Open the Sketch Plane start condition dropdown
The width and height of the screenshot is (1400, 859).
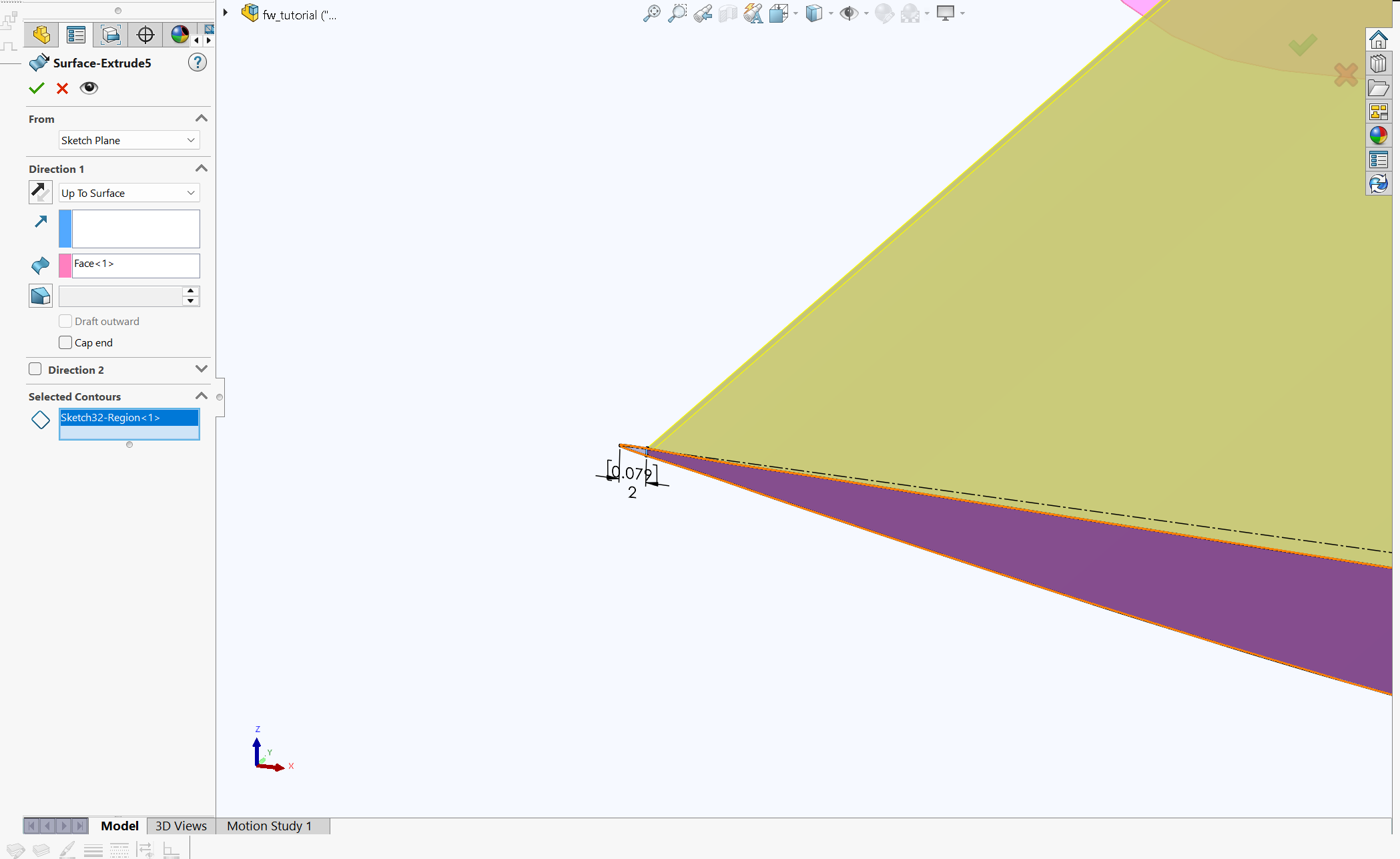[x=129, y=140]
